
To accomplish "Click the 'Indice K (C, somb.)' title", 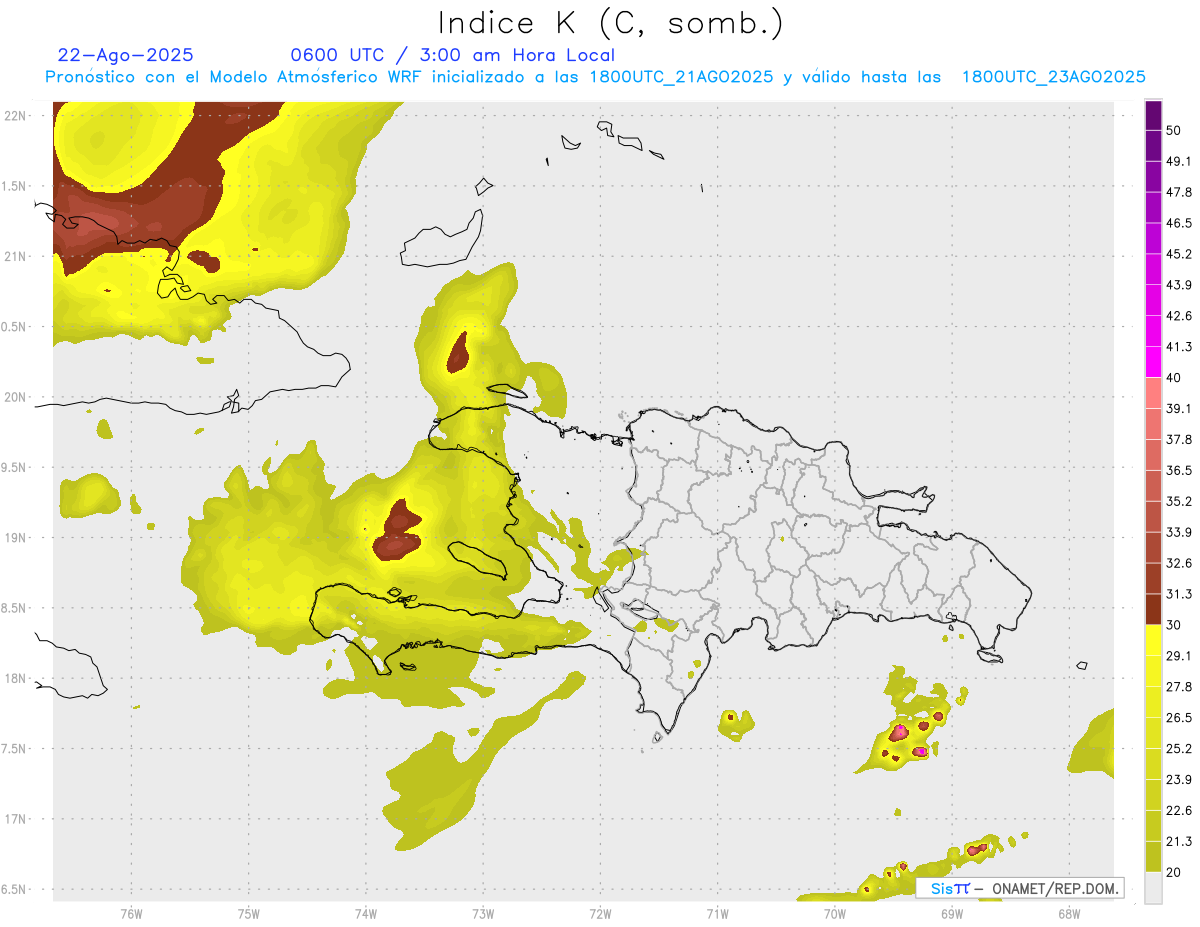I will click(611, 24).
